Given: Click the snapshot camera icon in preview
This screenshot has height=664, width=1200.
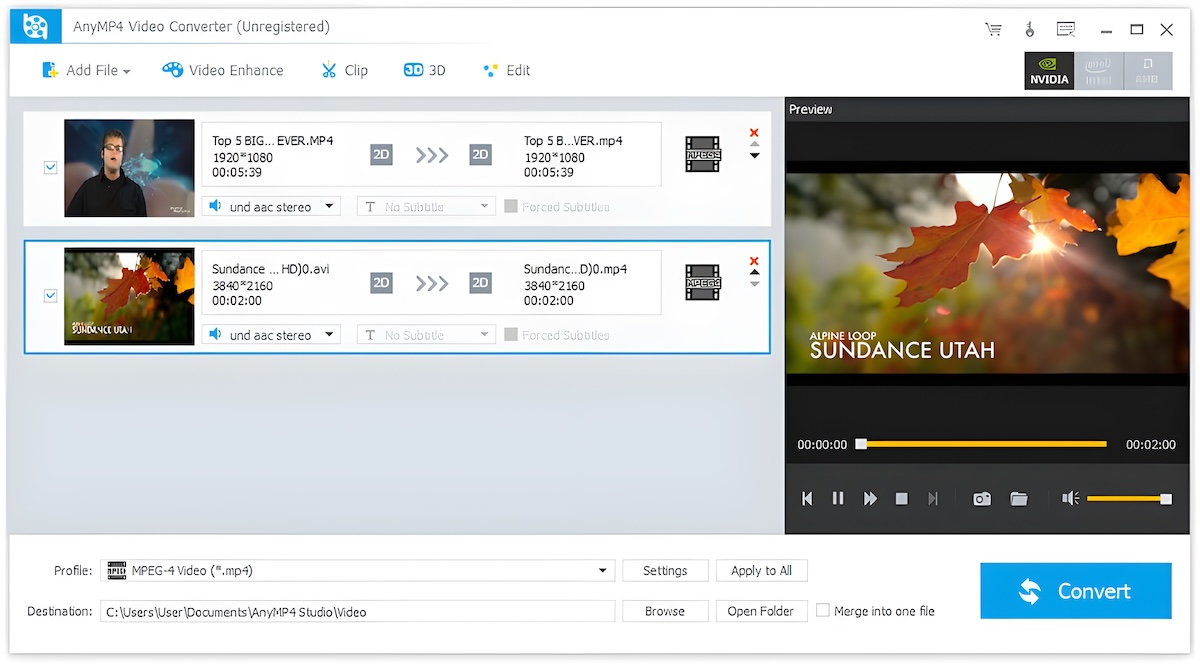Looking at the screenshot, I should tap(982, 498).
